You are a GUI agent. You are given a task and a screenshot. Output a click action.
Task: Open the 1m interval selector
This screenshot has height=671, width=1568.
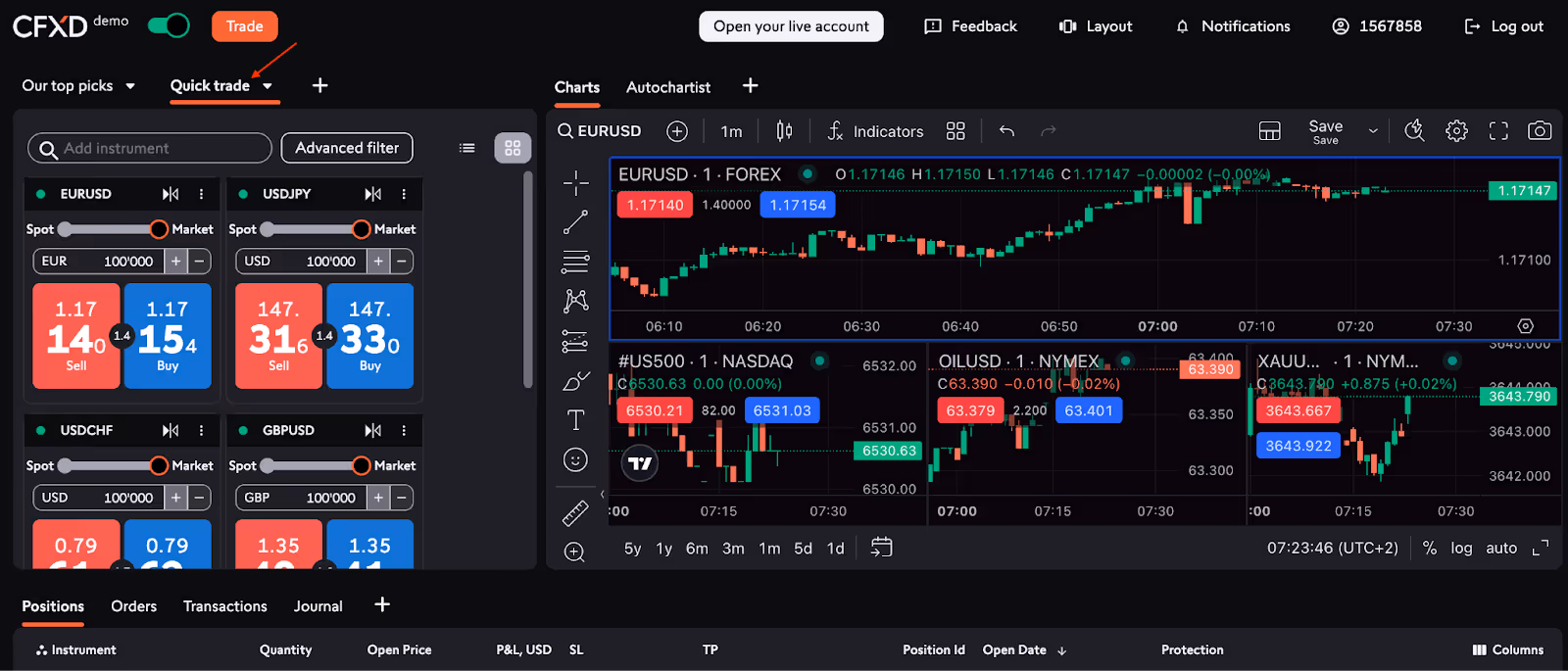[731, 131]
